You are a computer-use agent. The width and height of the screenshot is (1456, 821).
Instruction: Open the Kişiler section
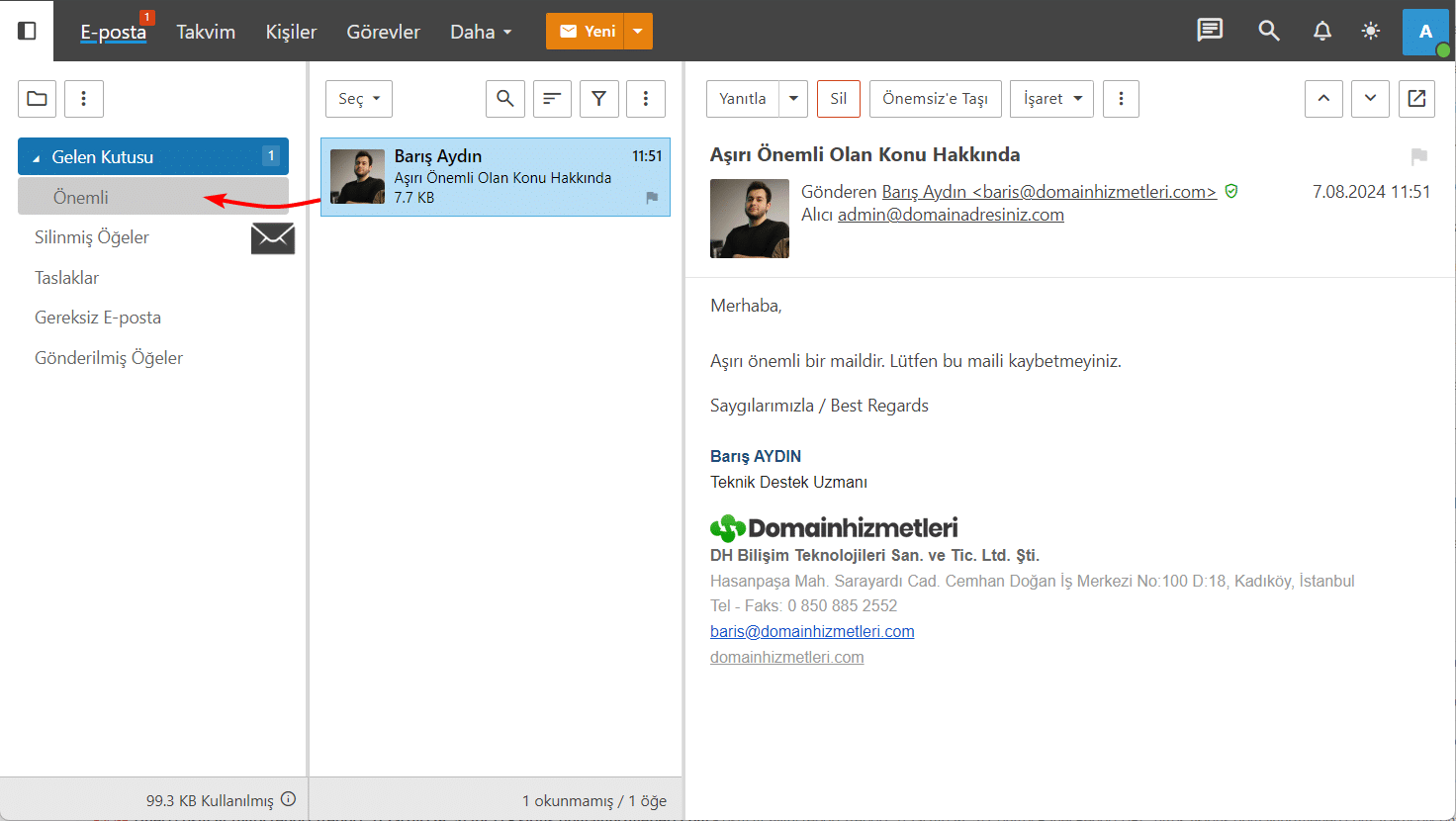click(291, 32)
